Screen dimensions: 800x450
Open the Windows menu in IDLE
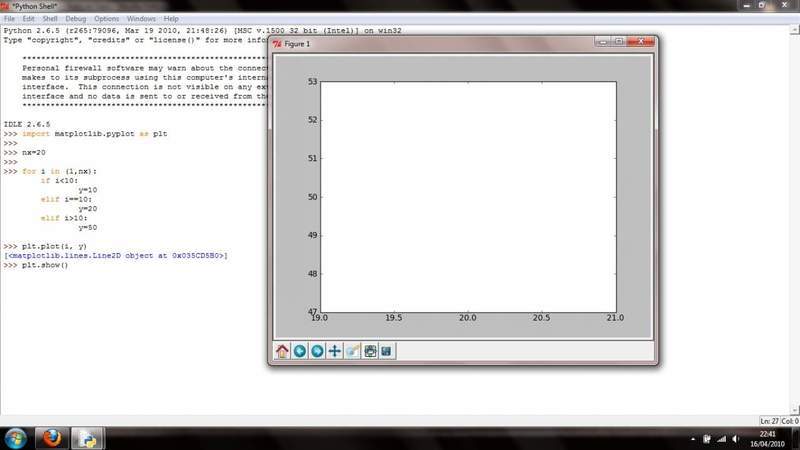(x=141, y=18)
